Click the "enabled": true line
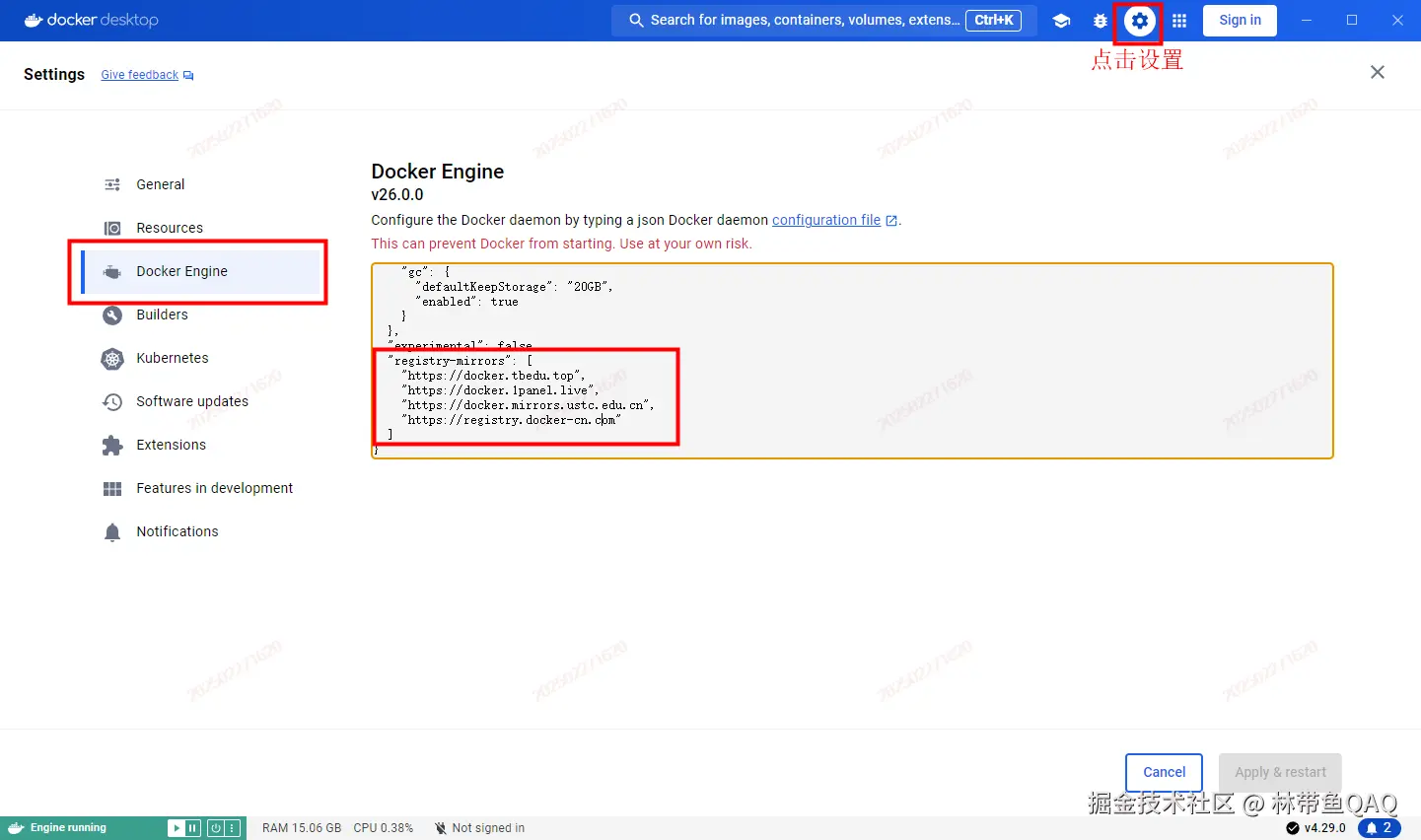Image resolution: width=1421 pixels, height=840 pixels. point(466,302)
